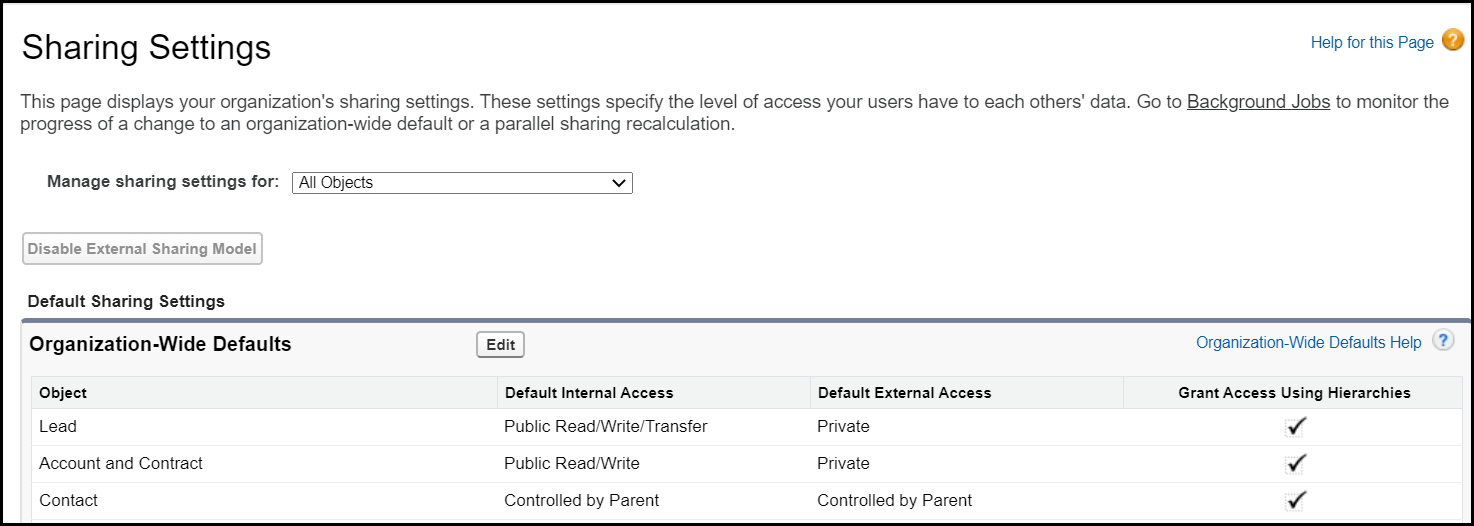Open Organization-Wide Defaults Help link
Screen dimensions: 1474x526
coord(1308,343)
